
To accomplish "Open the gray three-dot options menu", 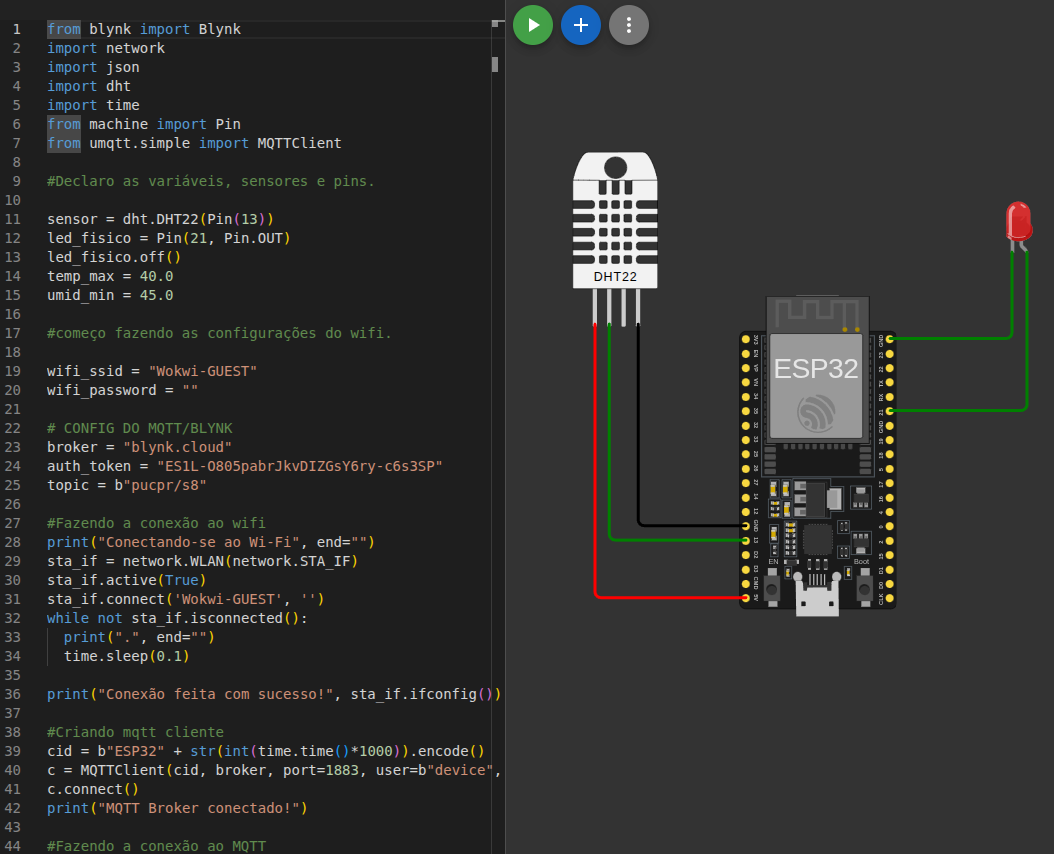I will [x=629, y=25].
